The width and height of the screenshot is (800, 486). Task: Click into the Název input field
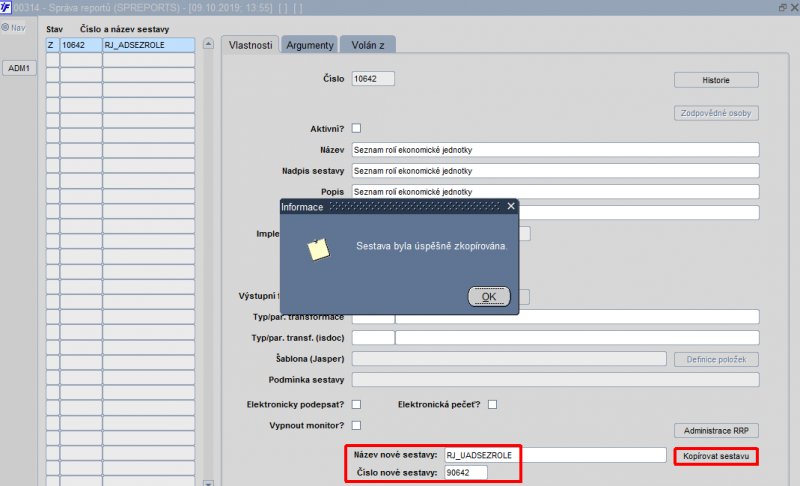point(555,150)
